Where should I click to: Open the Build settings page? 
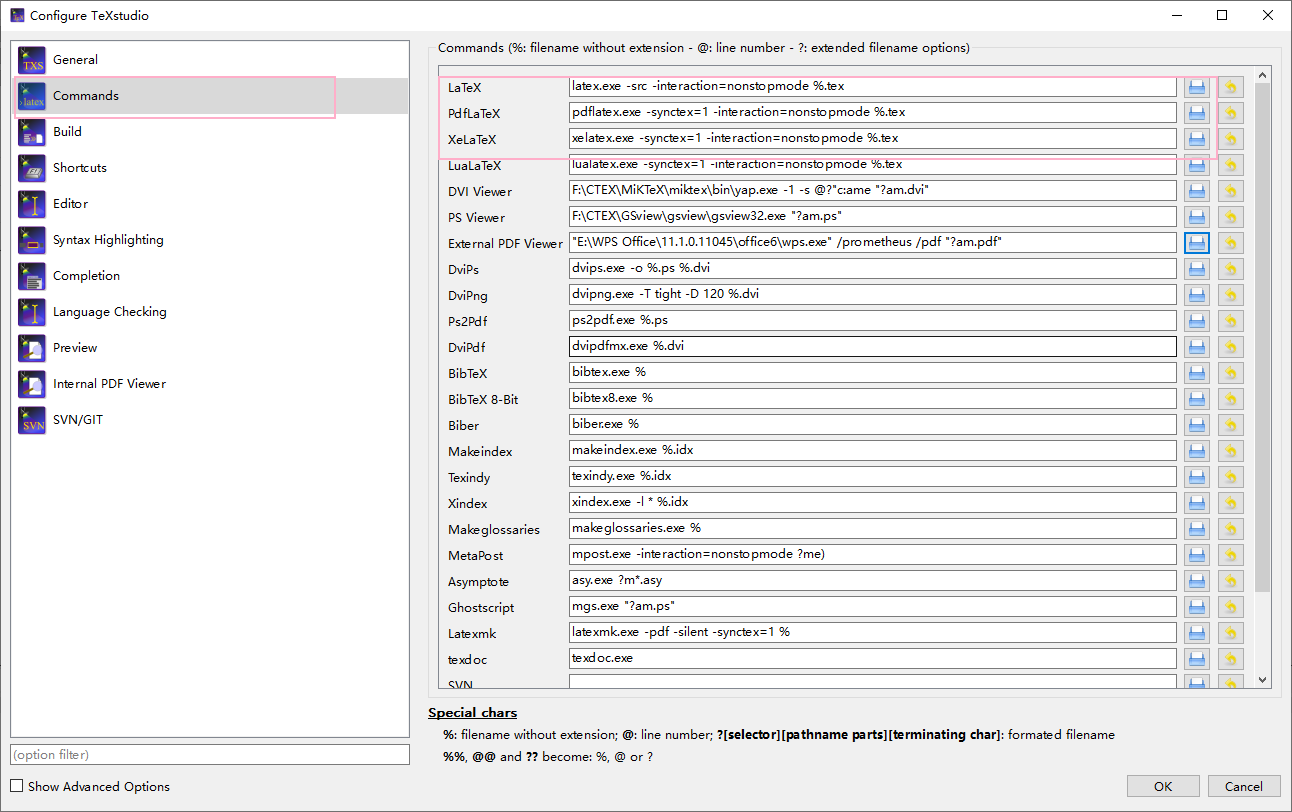210,132
